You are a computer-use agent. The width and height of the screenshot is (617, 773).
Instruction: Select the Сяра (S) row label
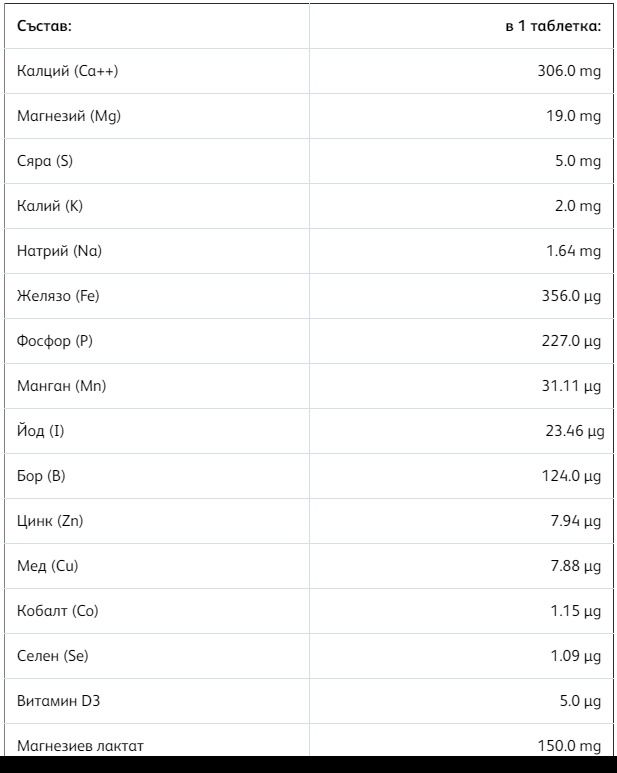pos(45,161)
